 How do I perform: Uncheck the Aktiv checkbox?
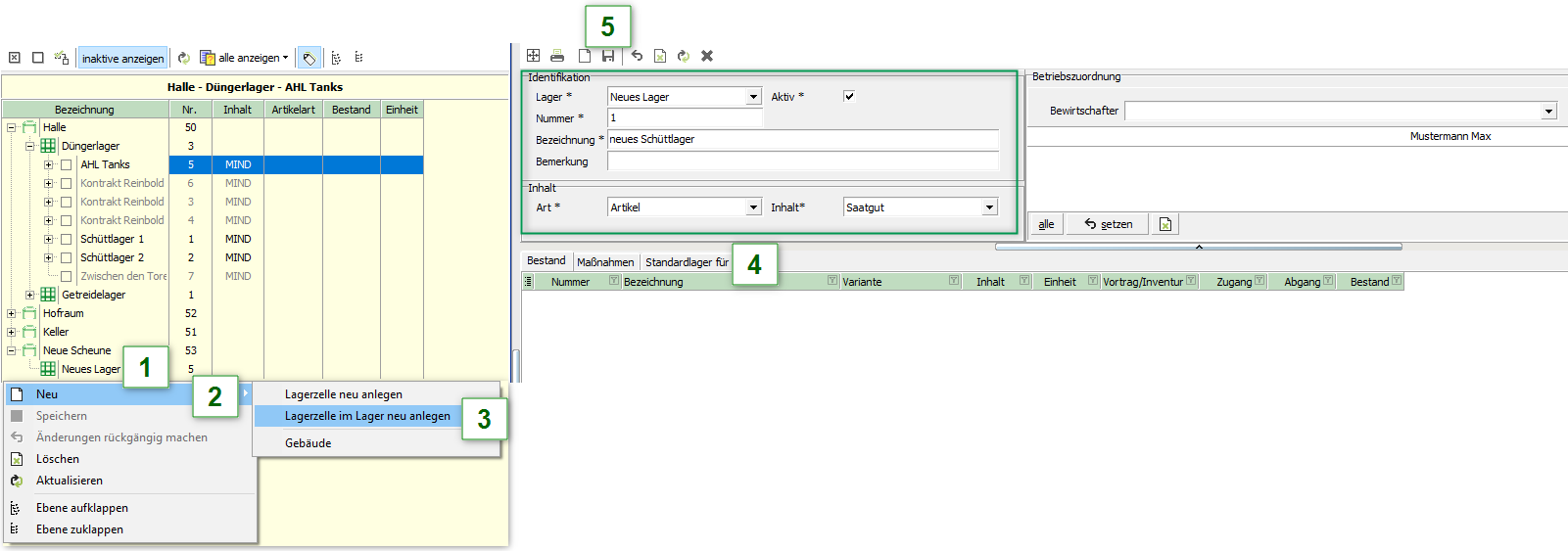[x=849, y=96]
